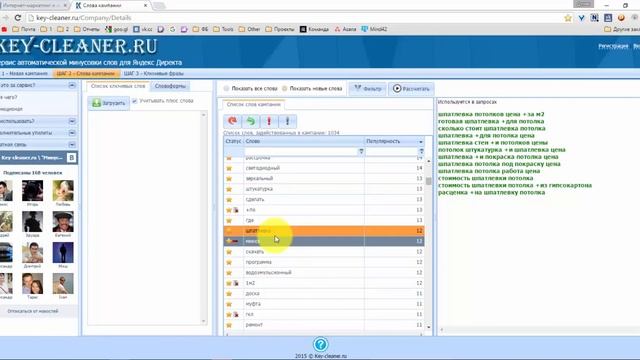
Task: Click the VK logo icon in sidebar widget
Action: tap(71, 158)
